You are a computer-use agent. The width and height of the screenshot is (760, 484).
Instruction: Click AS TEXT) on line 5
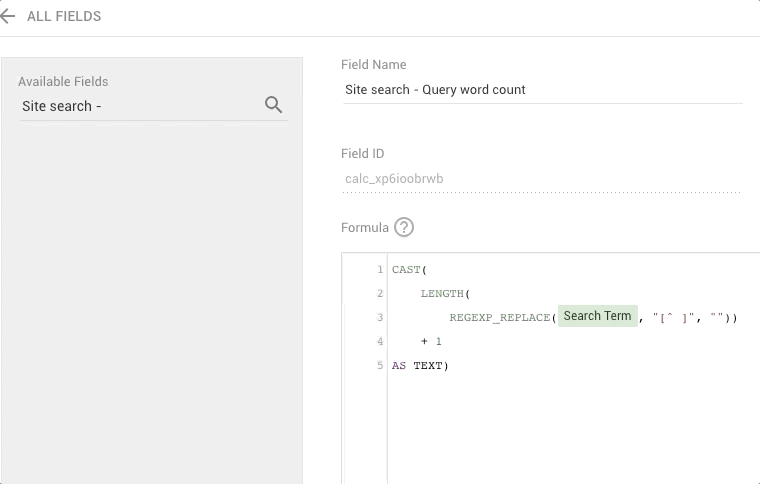(x=420, y=366)
